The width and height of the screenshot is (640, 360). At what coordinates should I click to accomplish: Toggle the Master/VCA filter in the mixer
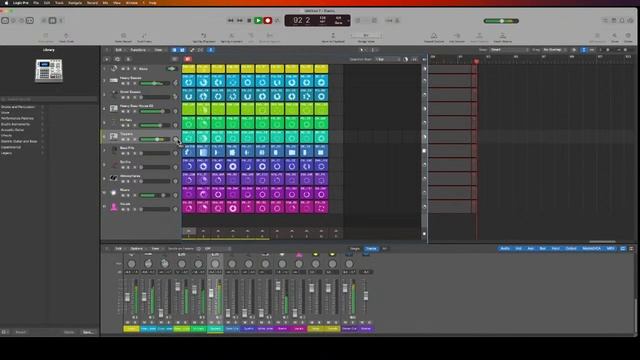pyautogui.click(x=591, y=248)
